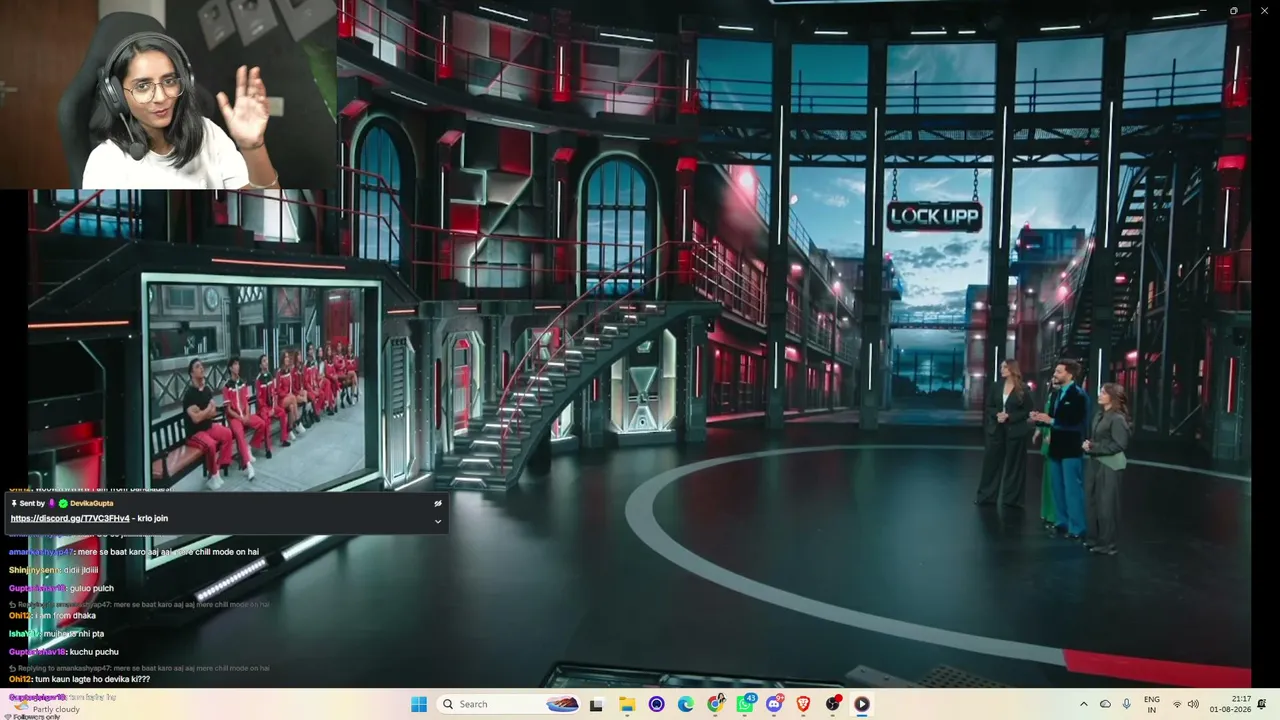This screenshot has height=720, width=1280.
Task: Close the video player window
Action: [x=1263, y=11]
